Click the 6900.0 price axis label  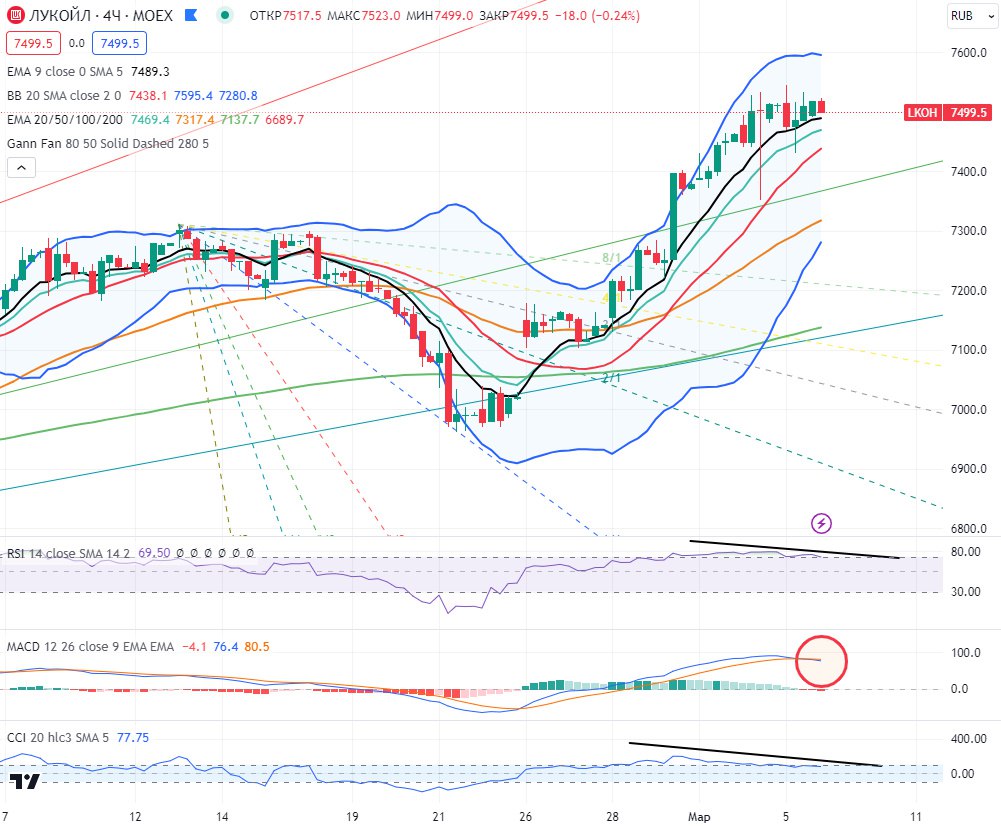[x=968, y=469]
